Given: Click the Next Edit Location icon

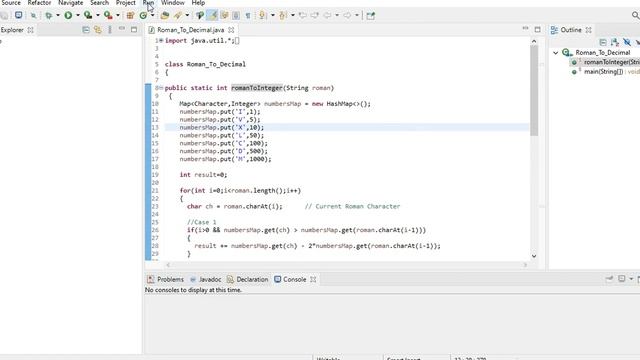Looking at the screenshot, I should pos(314,16).
